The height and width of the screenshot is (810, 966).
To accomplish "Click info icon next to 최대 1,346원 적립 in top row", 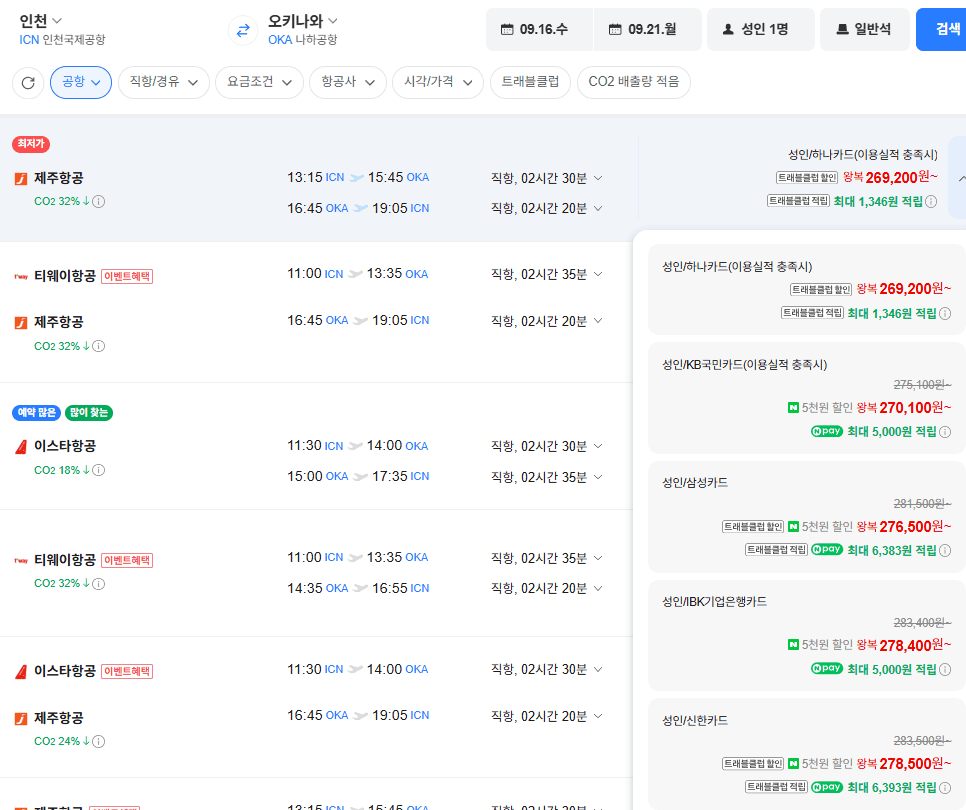I will click(932, 201).
